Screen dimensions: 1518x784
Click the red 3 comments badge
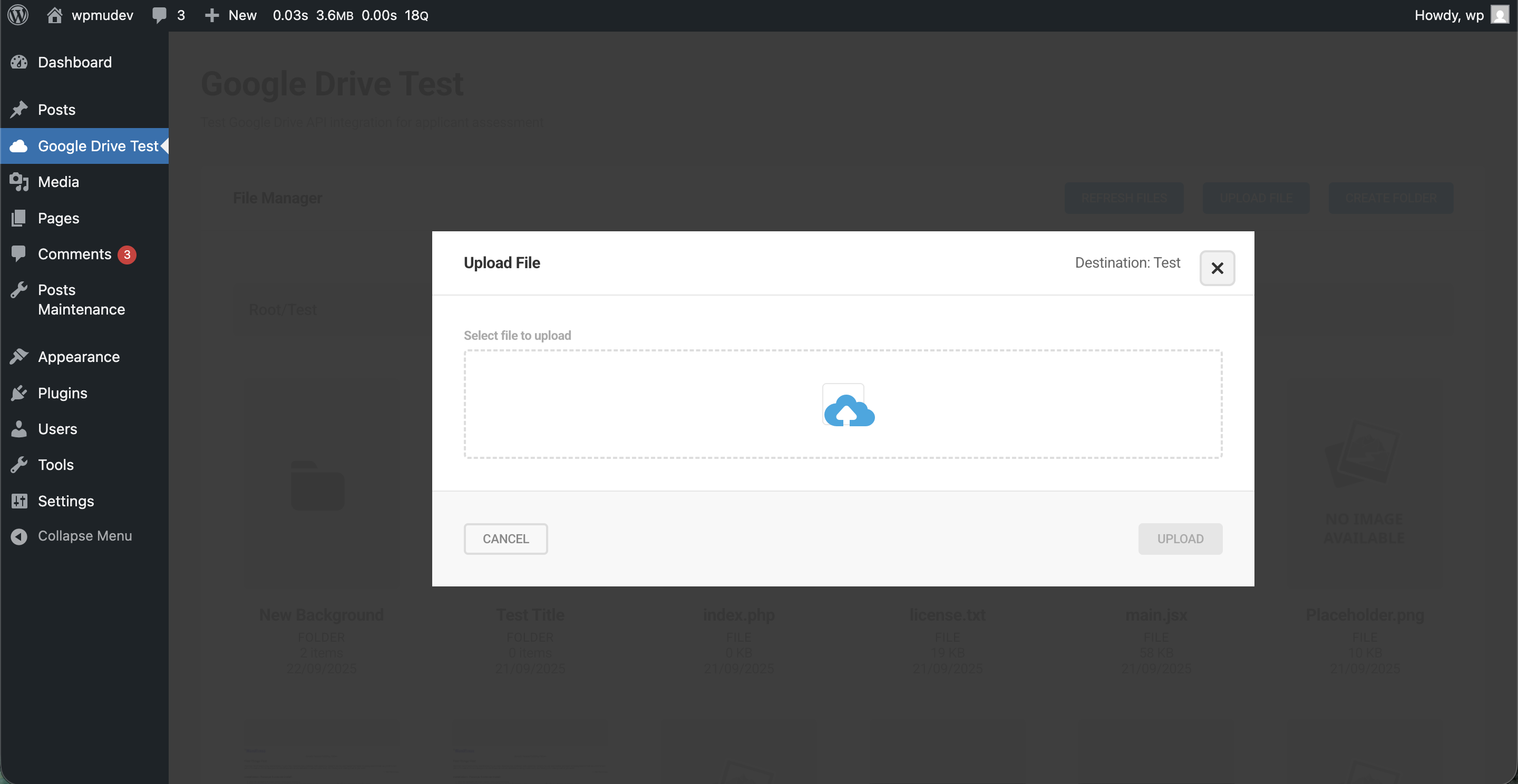[x=126, y=254]
